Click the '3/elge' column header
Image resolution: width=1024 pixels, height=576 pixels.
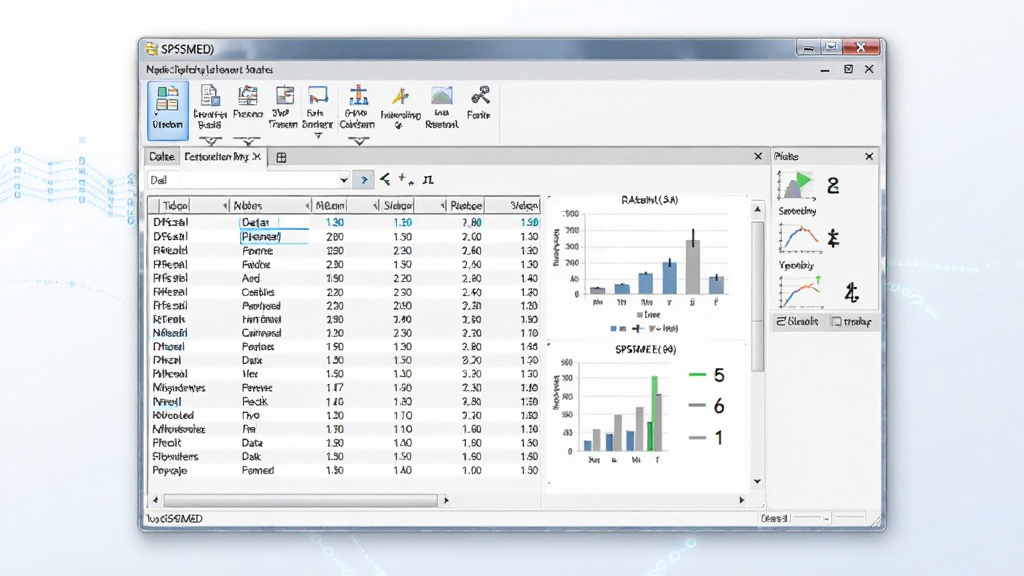point(524,206)
